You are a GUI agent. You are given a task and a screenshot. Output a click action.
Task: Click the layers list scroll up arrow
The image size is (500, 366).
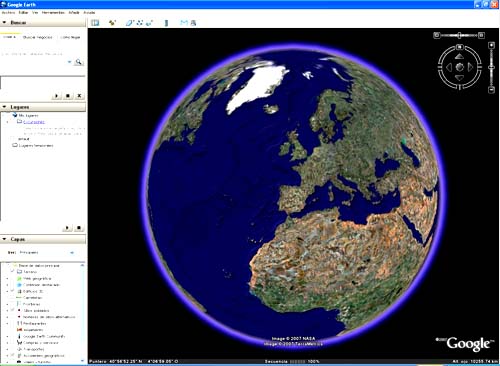point(82,265)
